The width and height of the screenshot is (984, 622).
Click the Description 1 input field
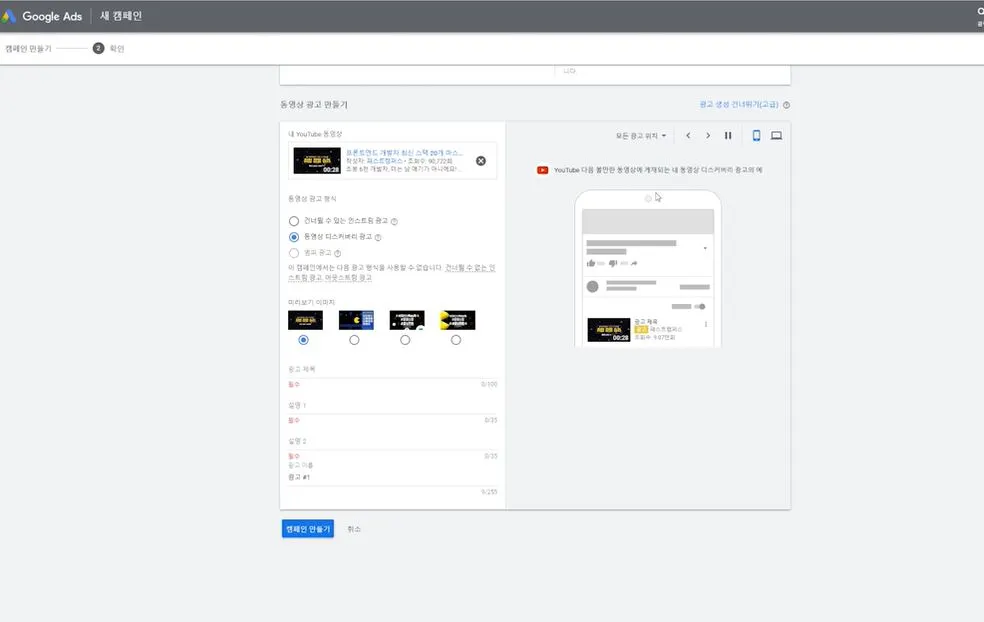(x=392, y=407)
